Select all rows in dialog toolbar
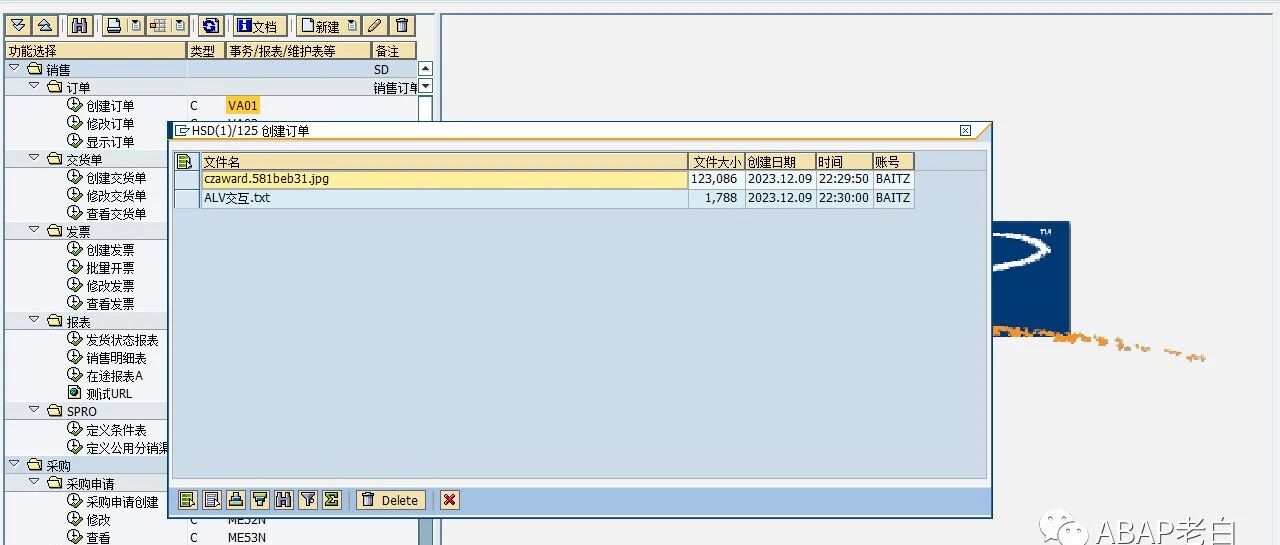The image size is (1280, 545). [x=187, y=500]
